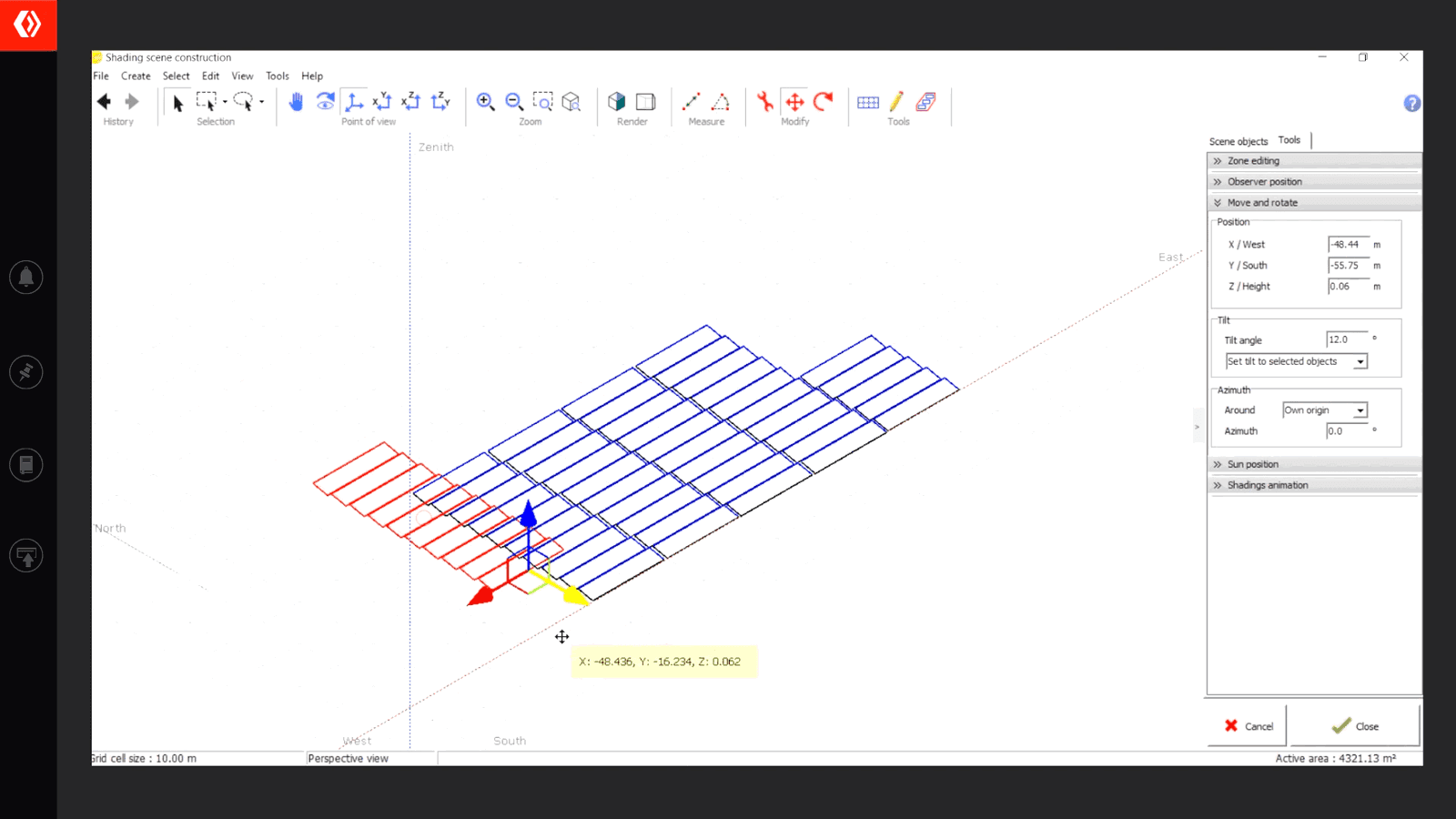Image resolution: width=1456 pixels, height=819 pixels.
Task: Open the Create menu
Action: click(136, 76)
